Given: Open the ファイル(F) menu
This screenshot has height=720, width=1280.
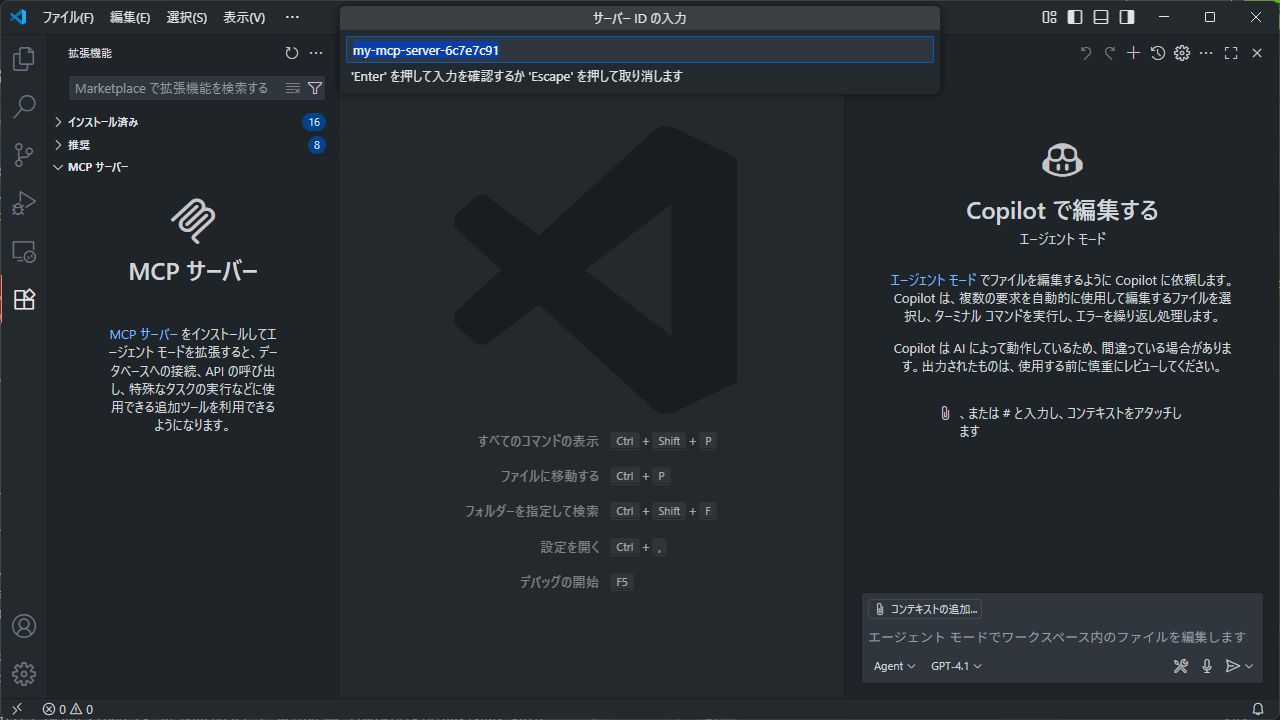Looking at the screenshot, I should click(x=68, y=17).
